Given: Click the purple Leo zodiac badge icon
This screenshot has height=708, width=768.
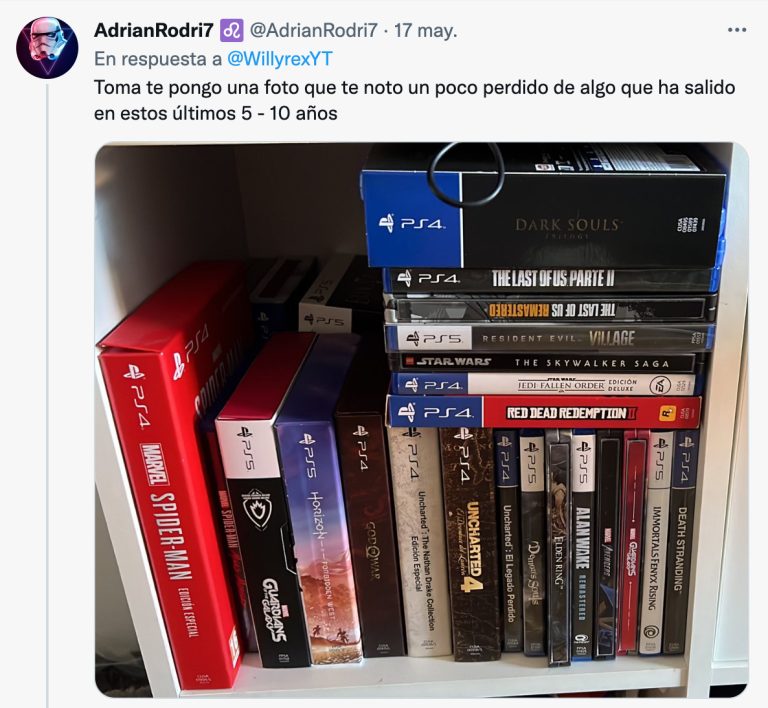Looking at the screenshot, I should click(232, 31).
